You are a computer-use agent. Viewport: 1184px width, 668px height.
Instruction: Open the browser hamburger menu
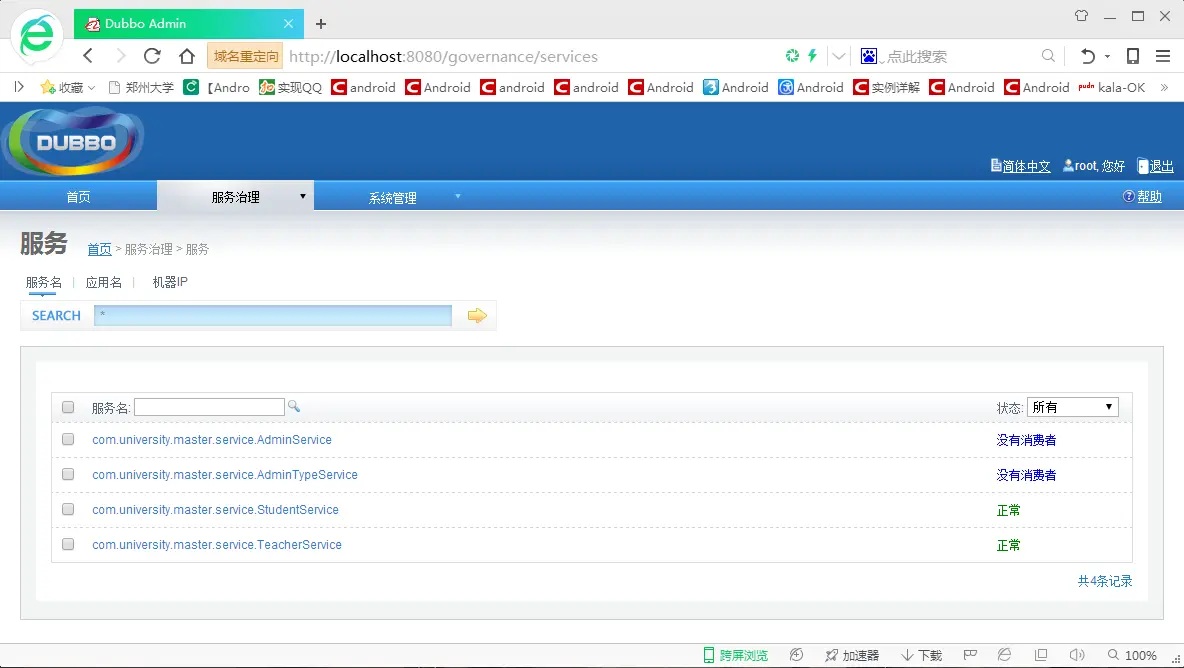click(1163, 56)
